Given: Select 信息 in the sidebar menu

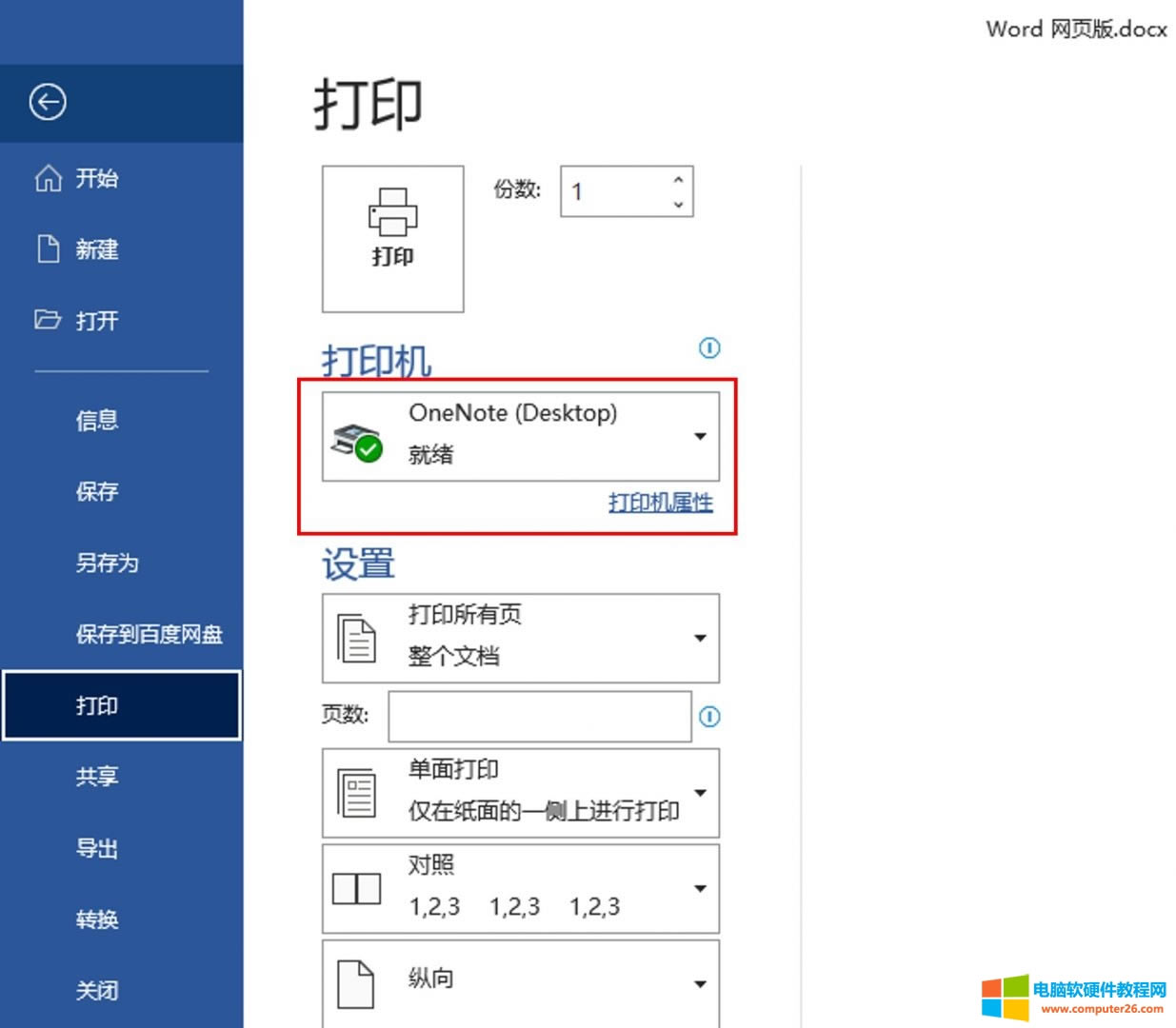Looking at the screenshot, I should coord(97,421).
